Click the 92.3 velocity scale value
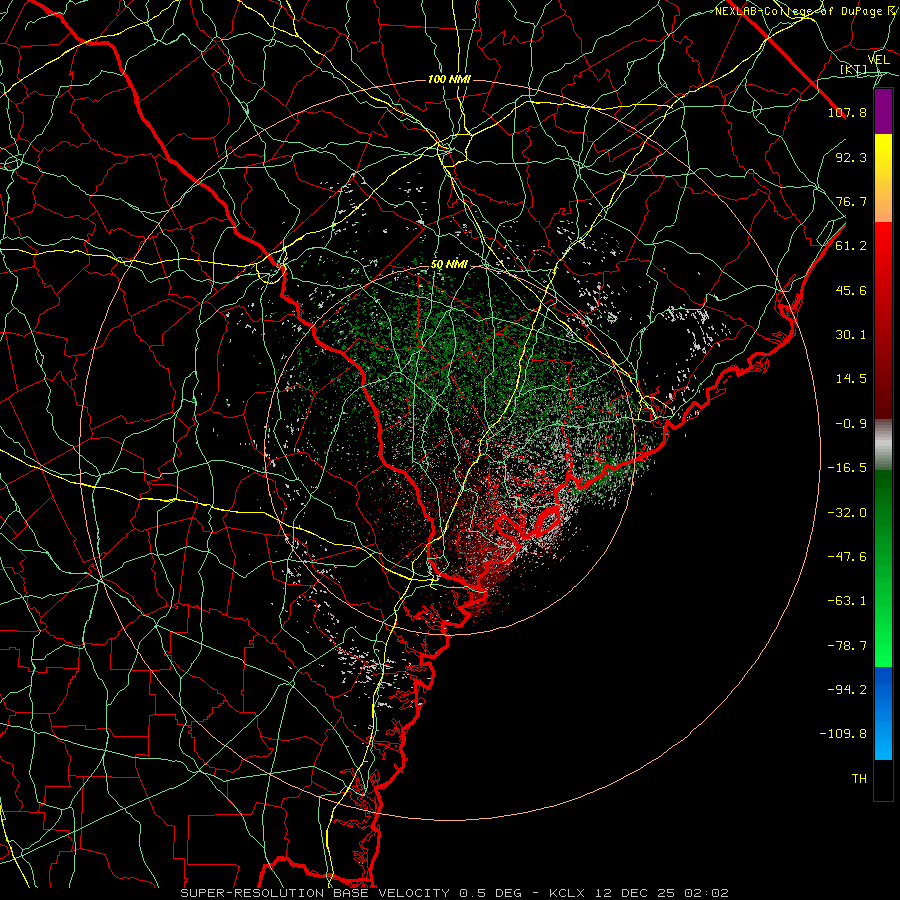The width and height of the screenshot is (900, 900). click(x=851, y=157)
